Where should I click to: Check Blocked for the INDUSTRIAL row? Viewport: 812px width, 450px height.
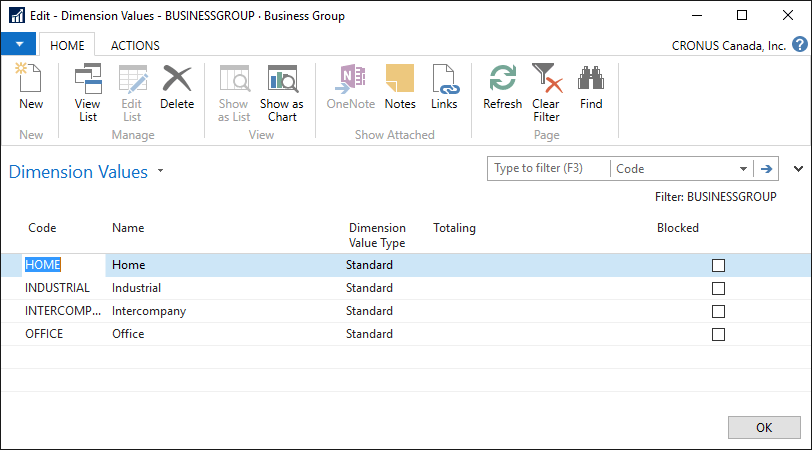[718, 288]
